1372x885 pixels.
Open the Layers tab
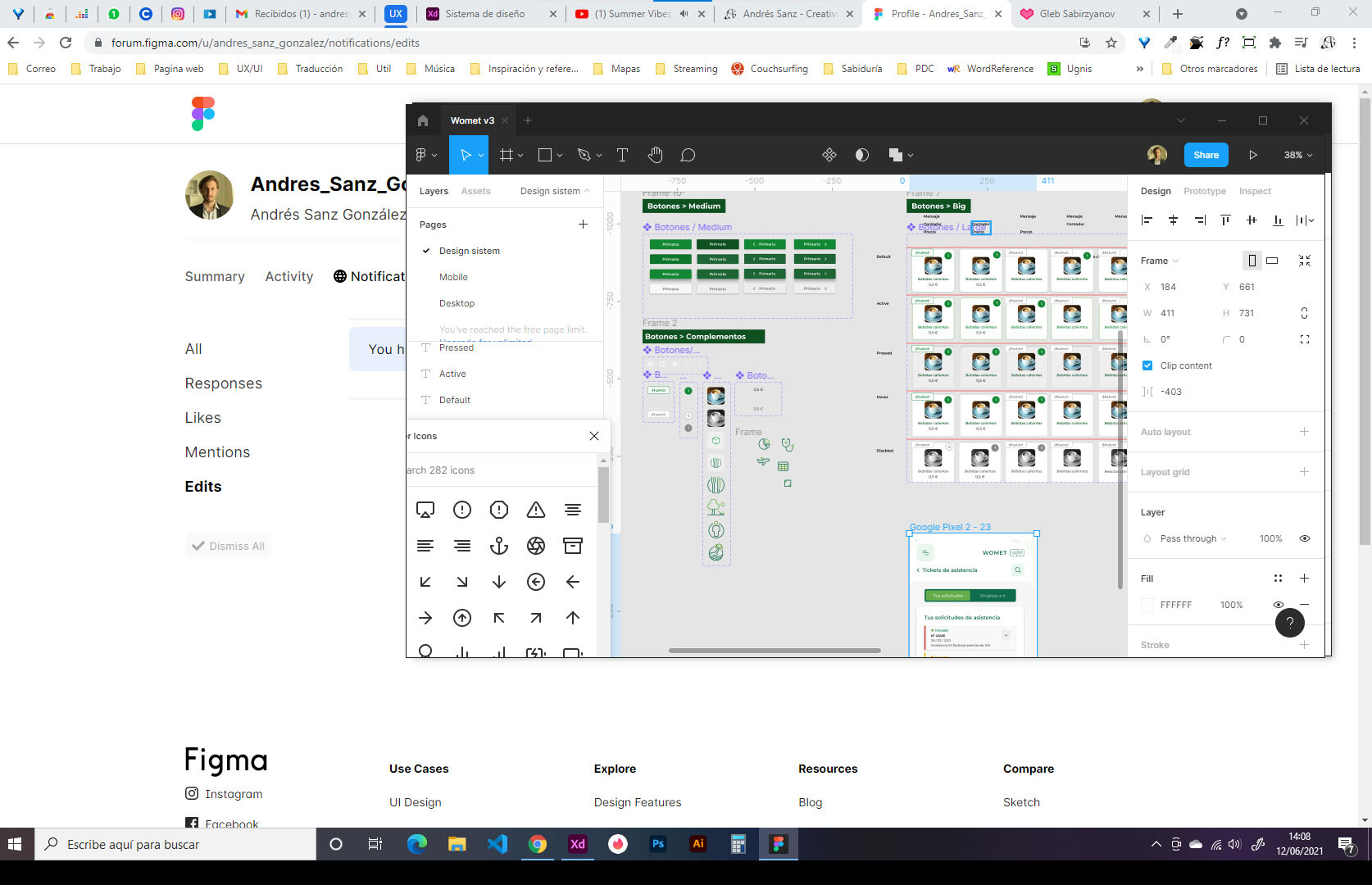pos(434,191)
